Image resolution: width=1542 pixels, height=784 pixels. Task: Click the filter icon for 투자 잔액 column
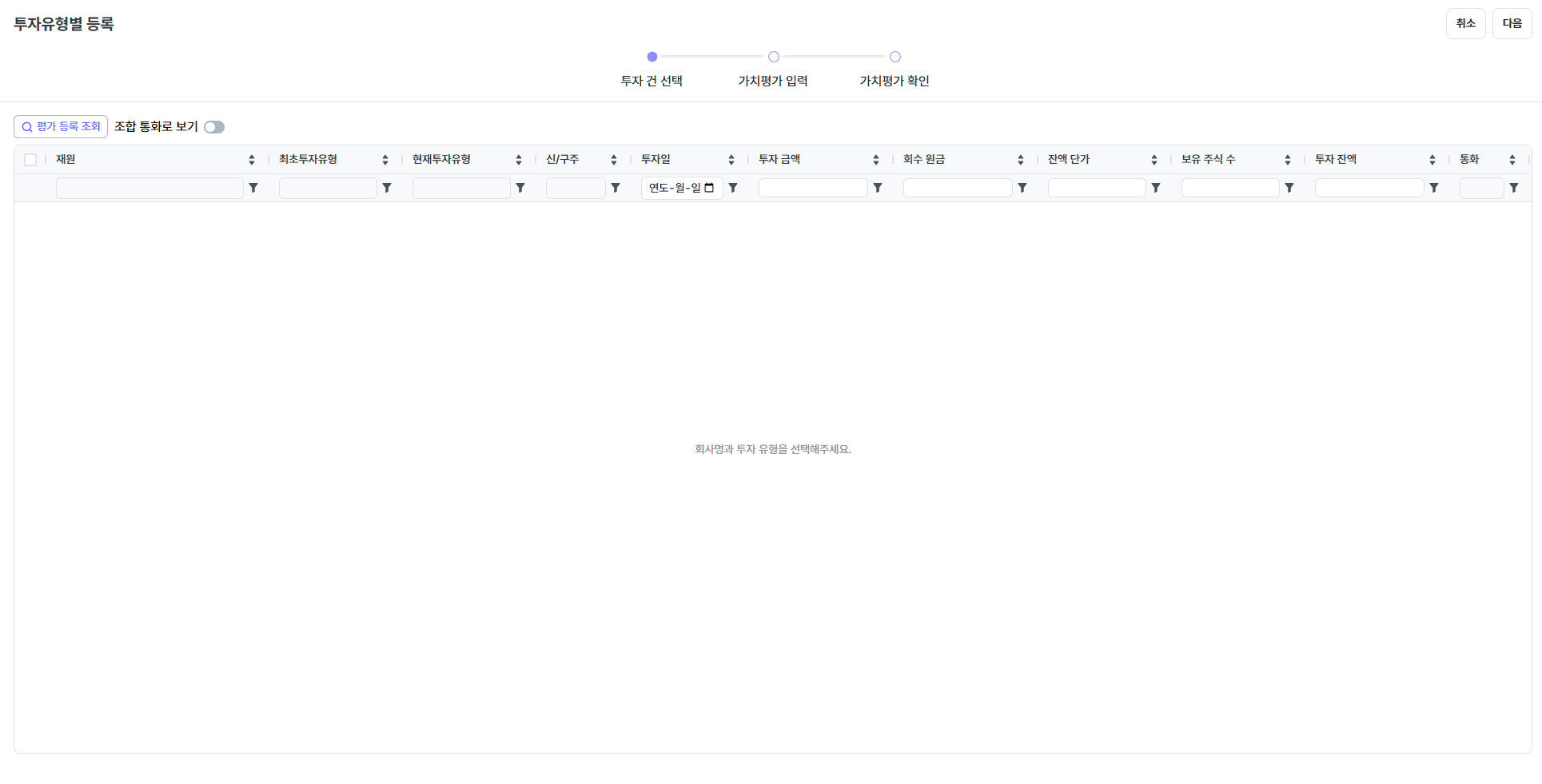[1434, 188]
